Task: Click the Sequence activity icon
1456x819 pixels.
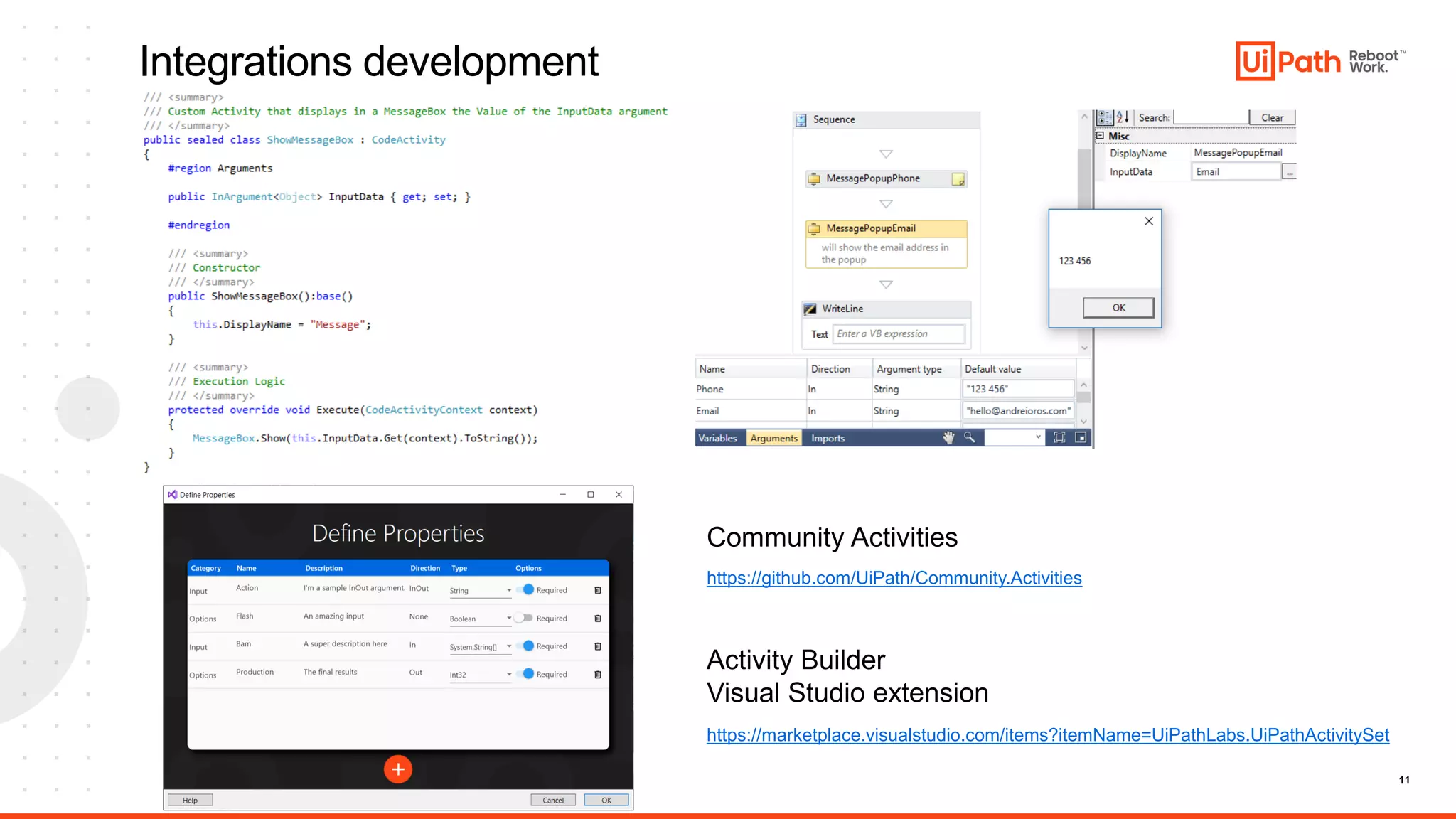Action: 801,120
